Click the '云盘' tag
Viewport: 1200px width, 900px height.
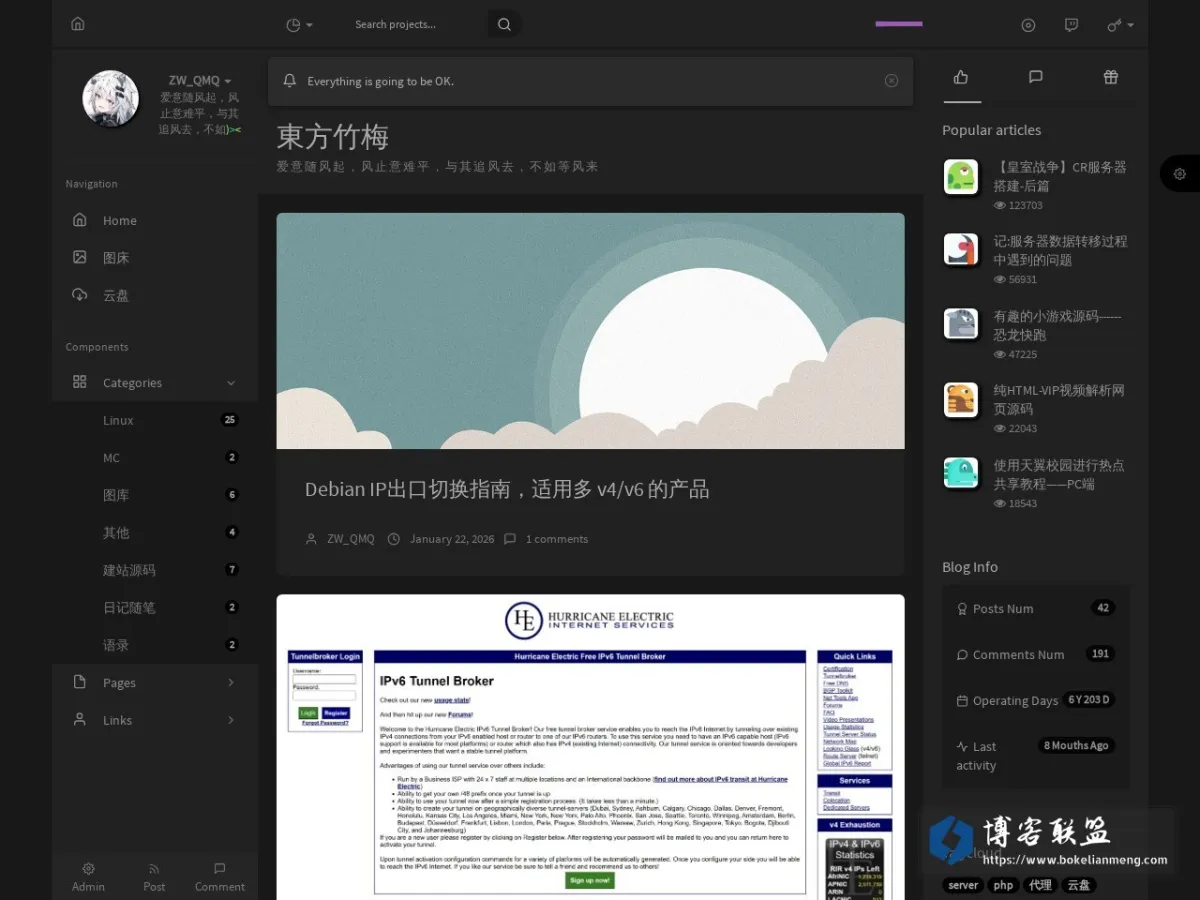coord(1078,885)
